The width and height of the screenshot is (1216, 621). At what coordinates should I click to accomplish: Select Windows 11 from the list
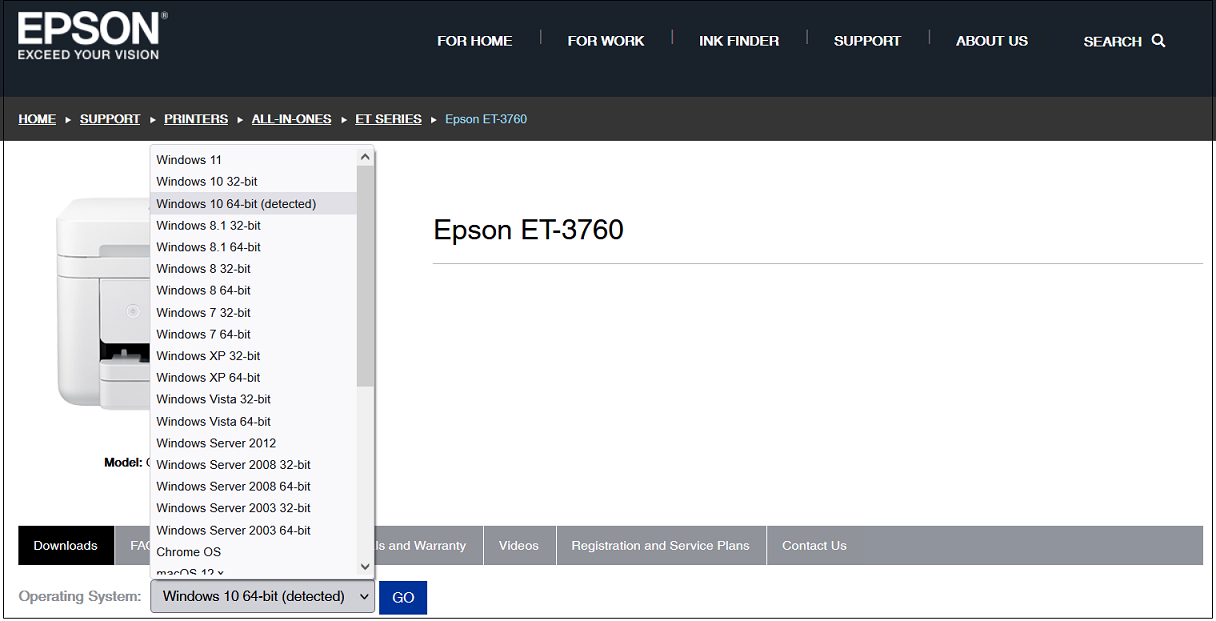click(x=254, y=160)
